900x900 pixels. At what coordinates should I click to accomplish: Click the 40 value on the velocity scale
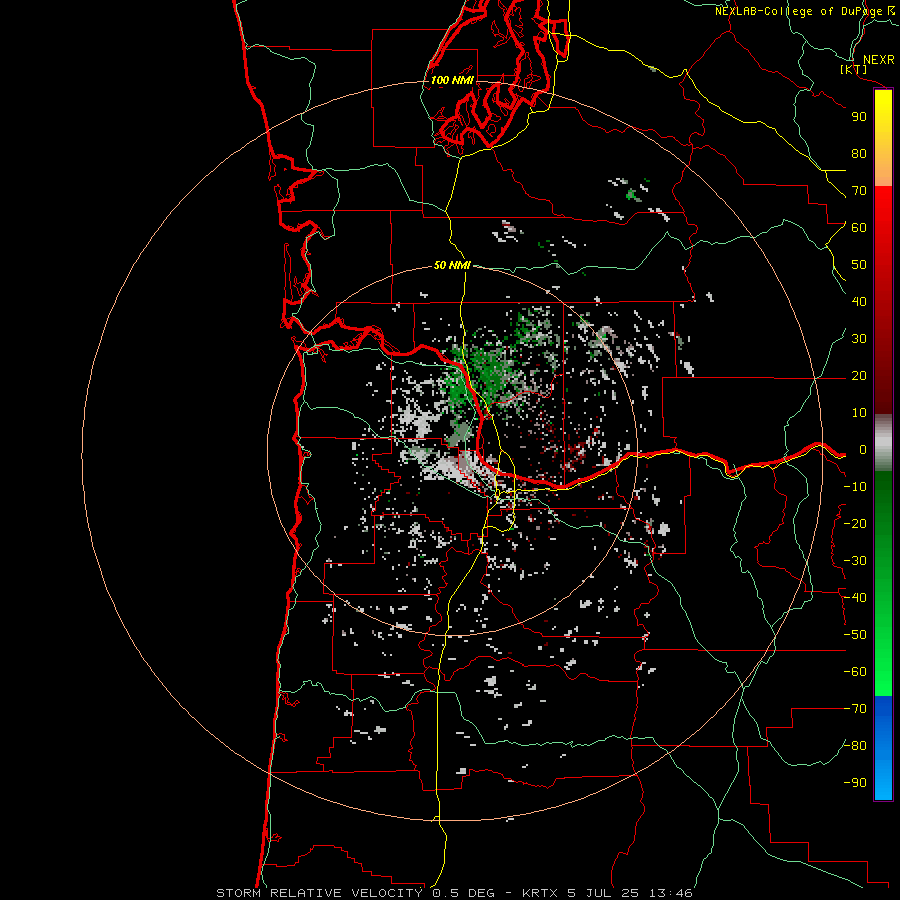[859, 302]
